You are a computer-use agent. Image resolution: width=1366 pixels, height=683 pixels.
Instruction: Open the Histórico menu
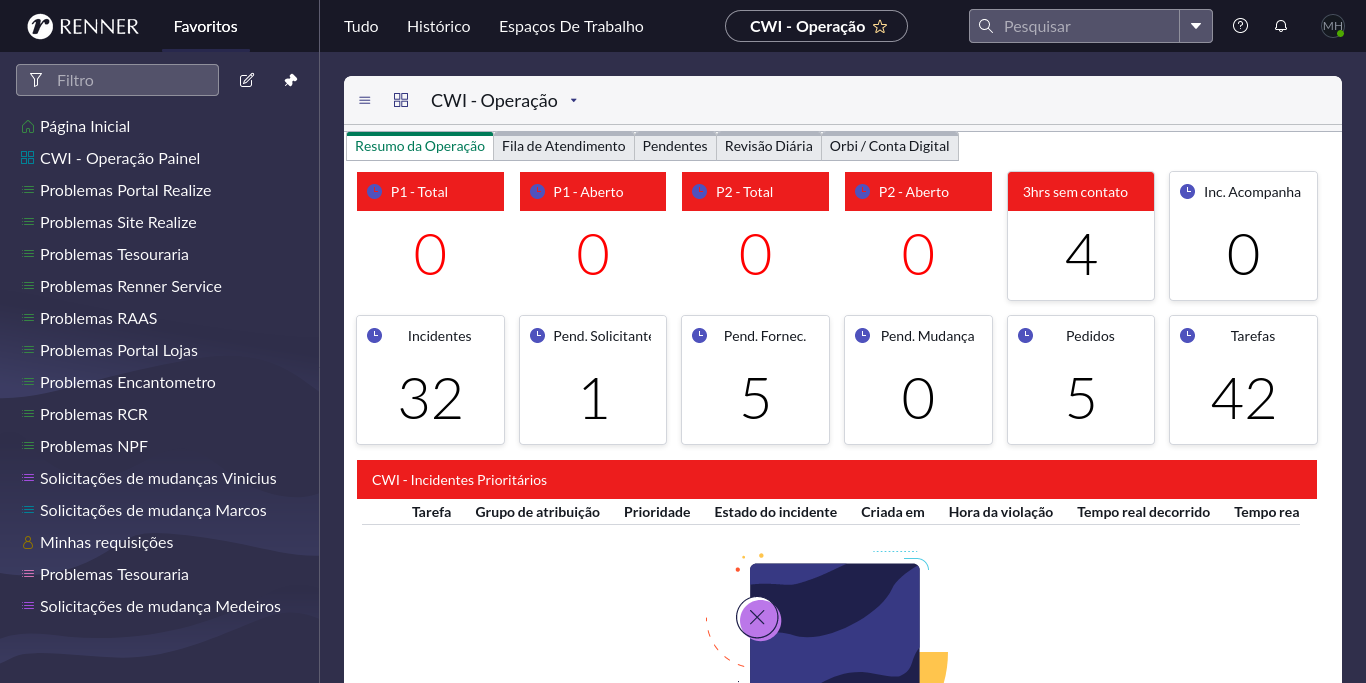click(438, 27)
